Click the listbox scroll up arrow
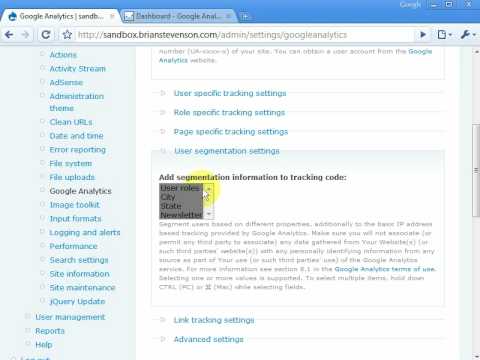 pyautogui.click(x=209, y=188)
